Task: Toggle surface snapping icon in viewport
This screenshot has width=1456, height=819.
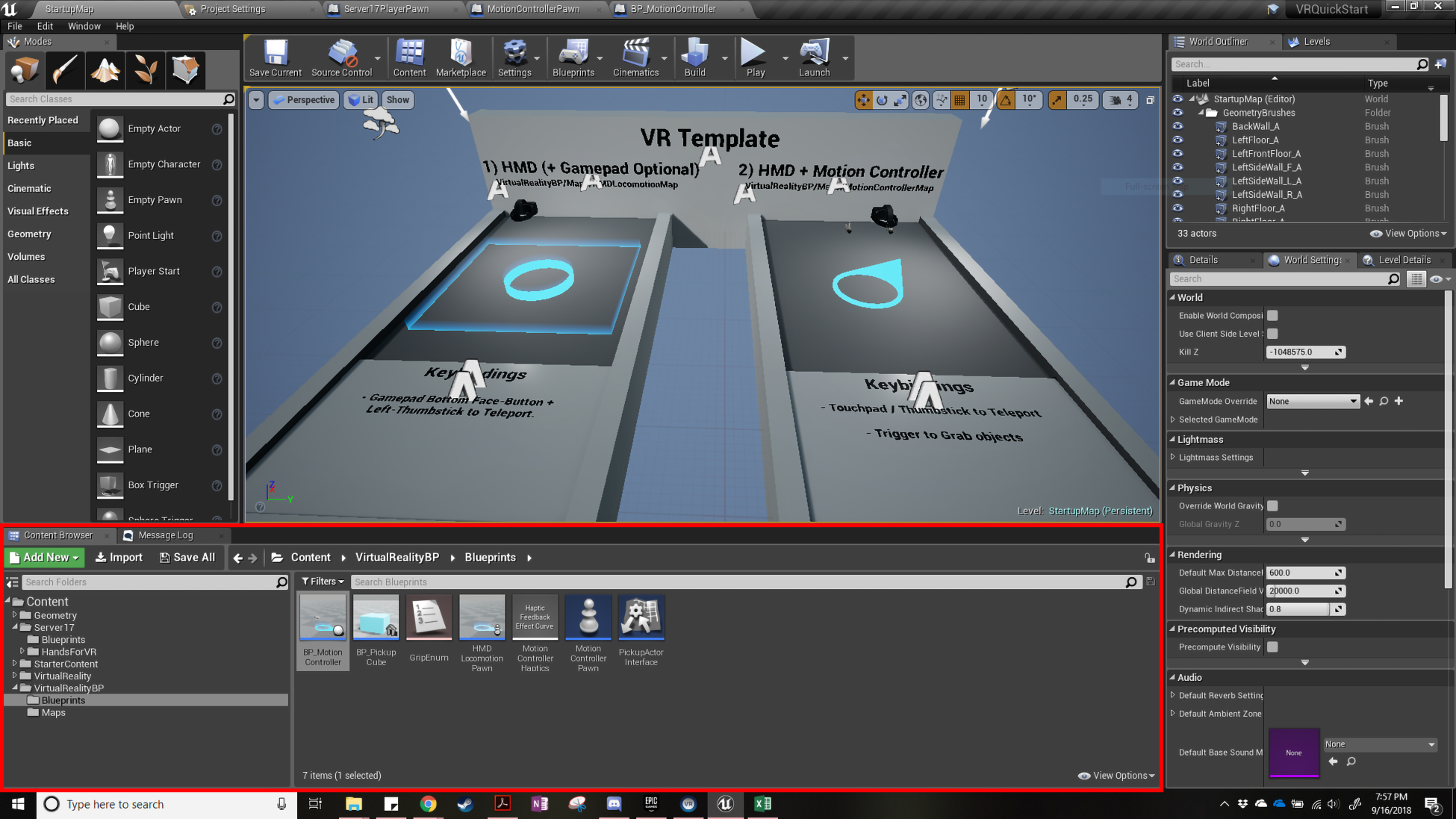Action: [942, 99]
